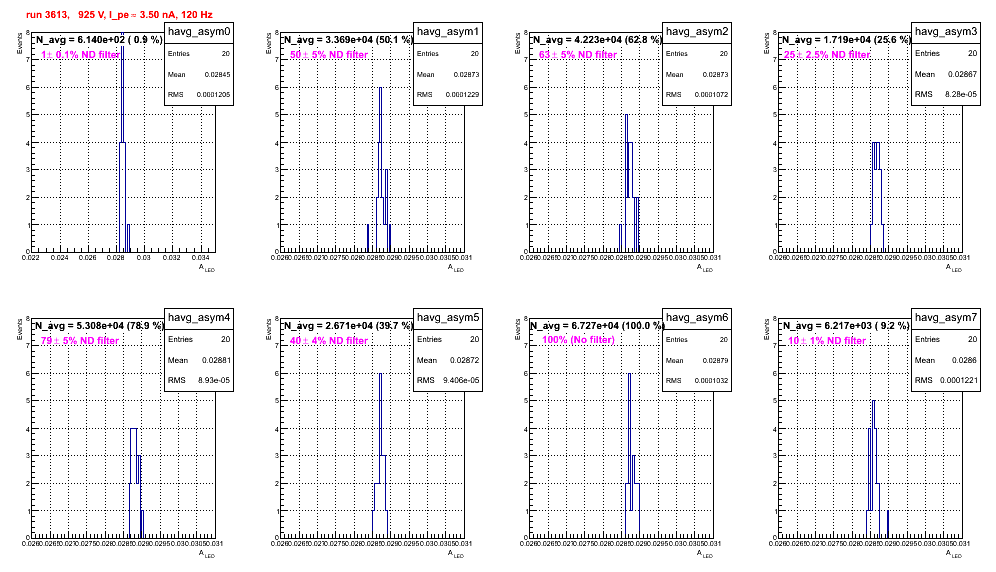Image resolution: width=996 pixels, height=572 pixels.
Task: Click the magenta '25 ± 2.5% ND filter' label
Action: (827, 55)
